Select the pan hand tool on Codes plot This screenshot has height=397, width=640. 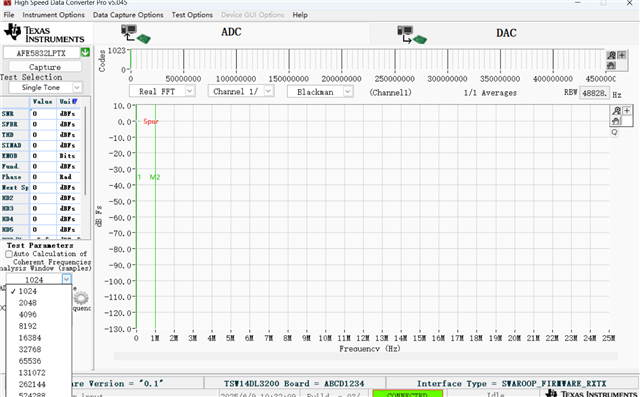(611, 65)
